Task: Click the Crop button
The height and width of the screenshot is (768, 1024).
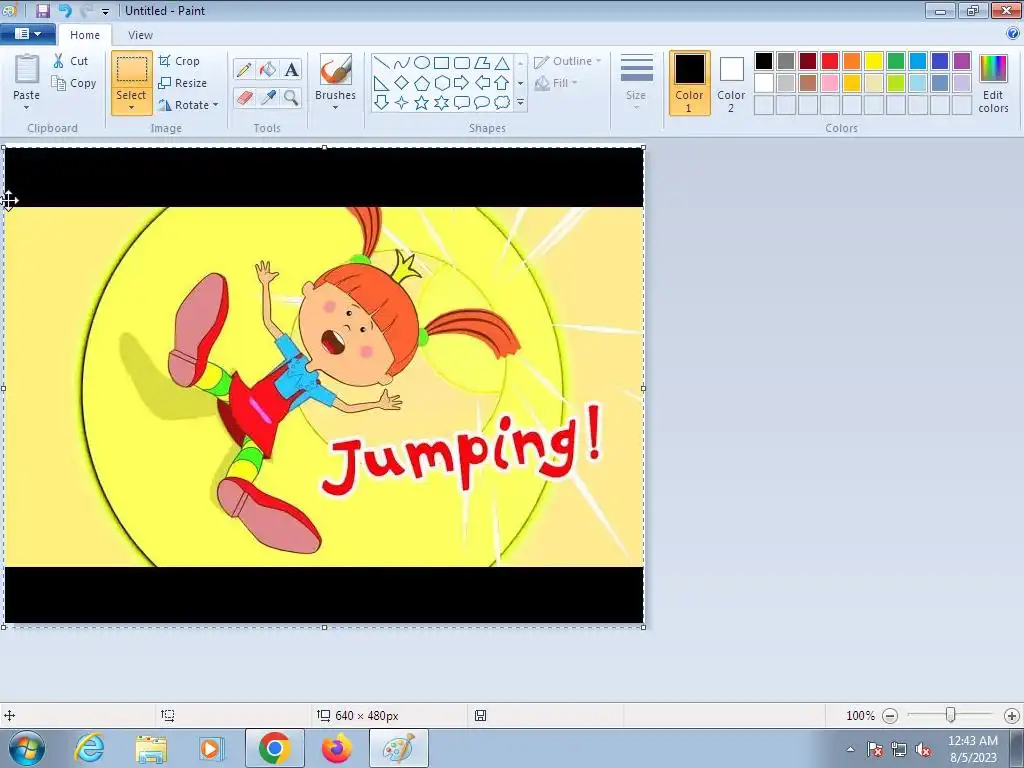Action: [x=178, y=61]
